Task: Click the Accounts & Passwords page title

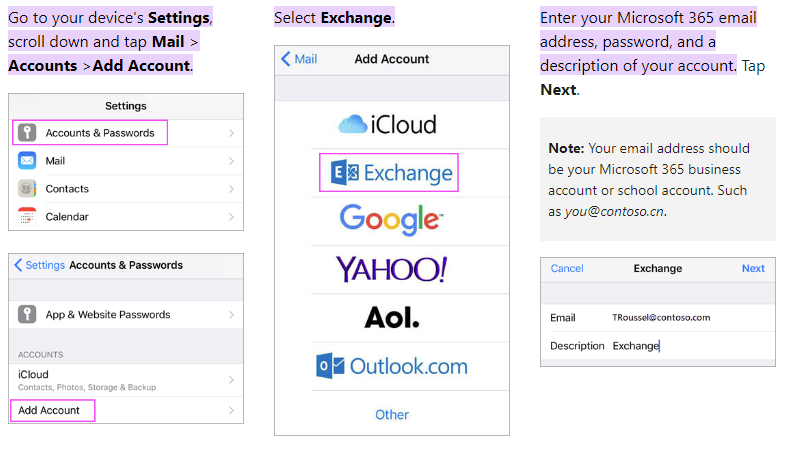Action: 126,265
